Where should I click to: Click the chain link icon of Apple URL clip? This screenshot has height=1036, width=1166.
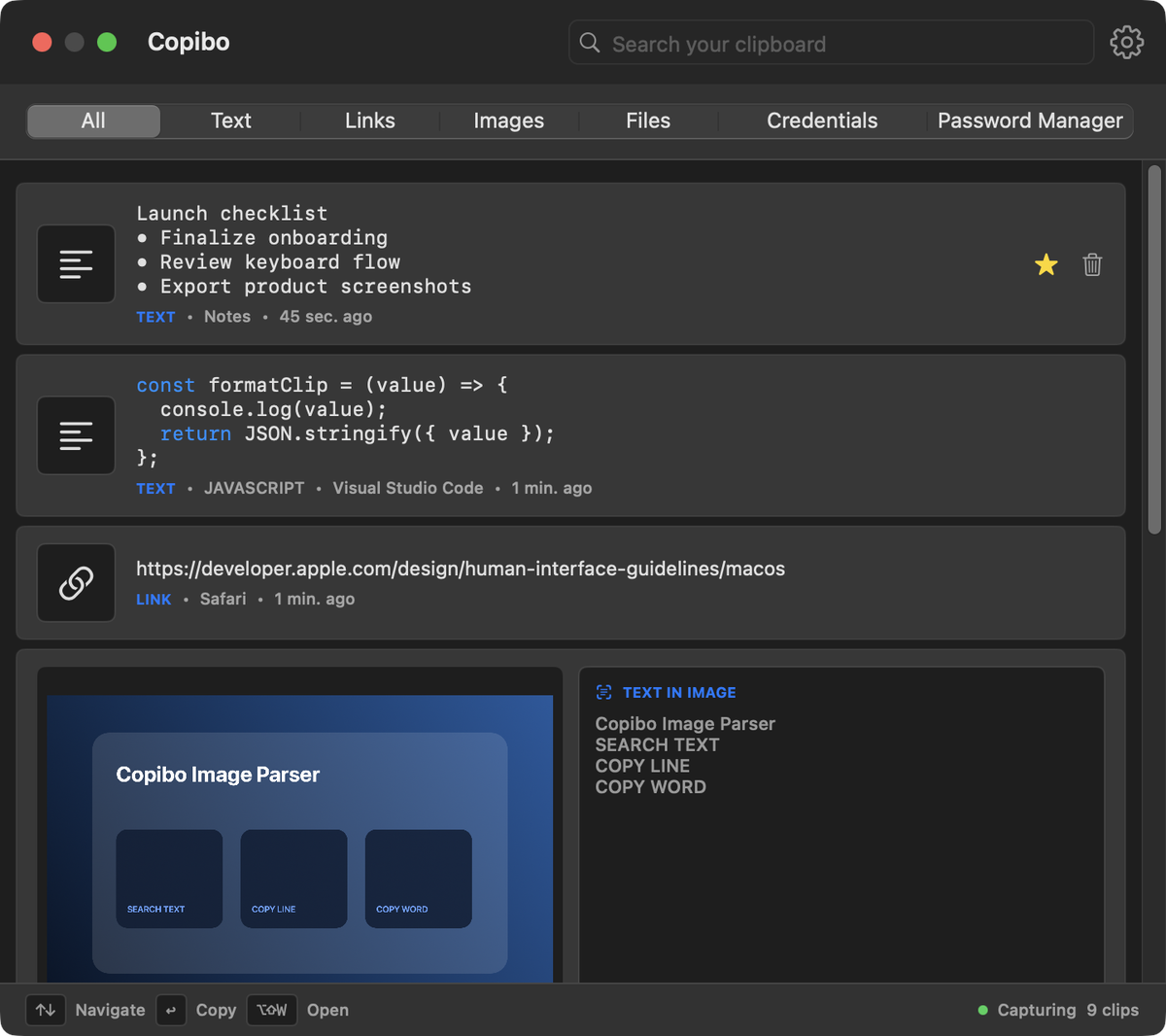click(76, 582)
